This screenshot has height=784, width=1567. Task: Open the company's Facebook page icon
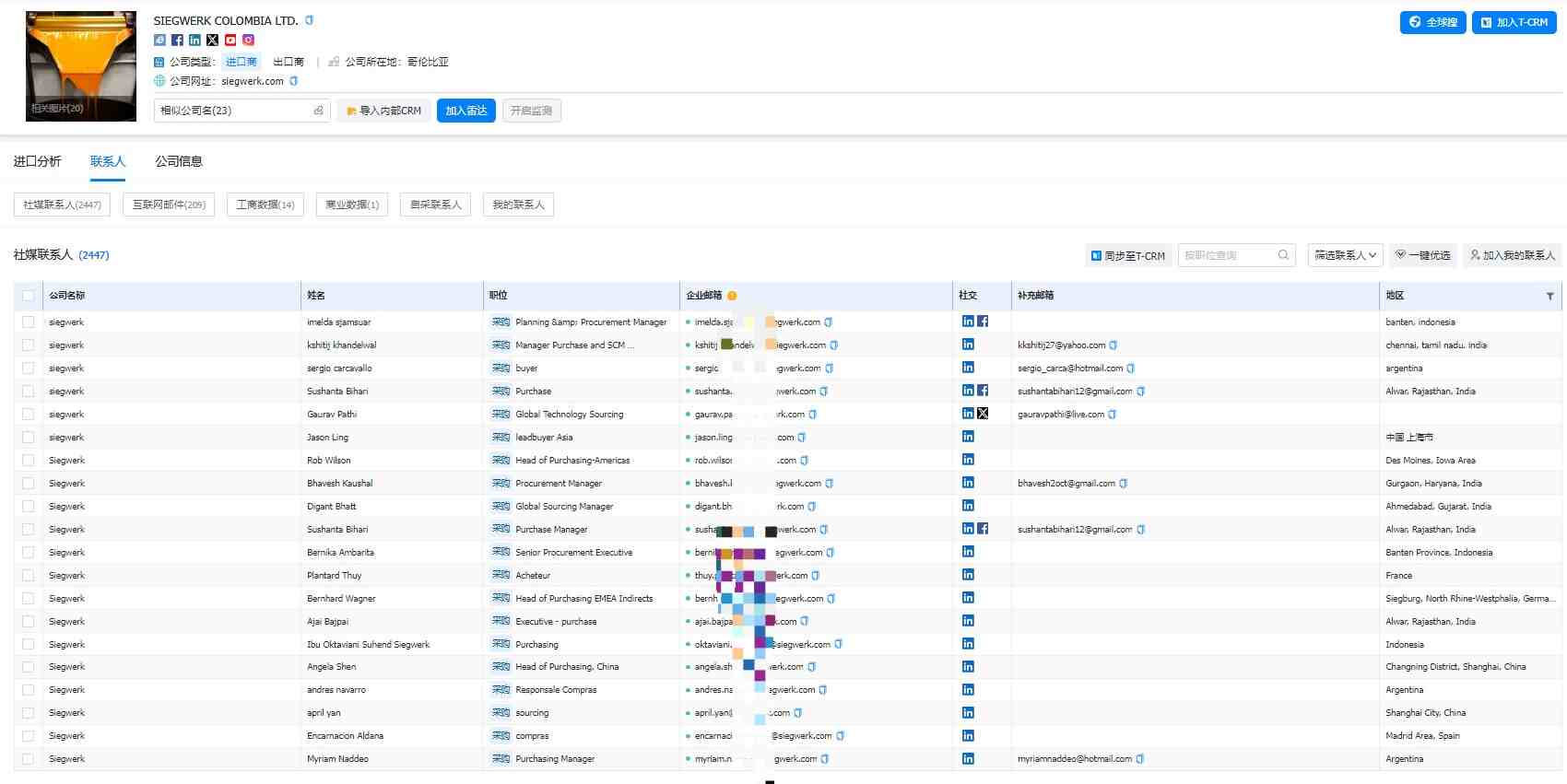point(177,40)
